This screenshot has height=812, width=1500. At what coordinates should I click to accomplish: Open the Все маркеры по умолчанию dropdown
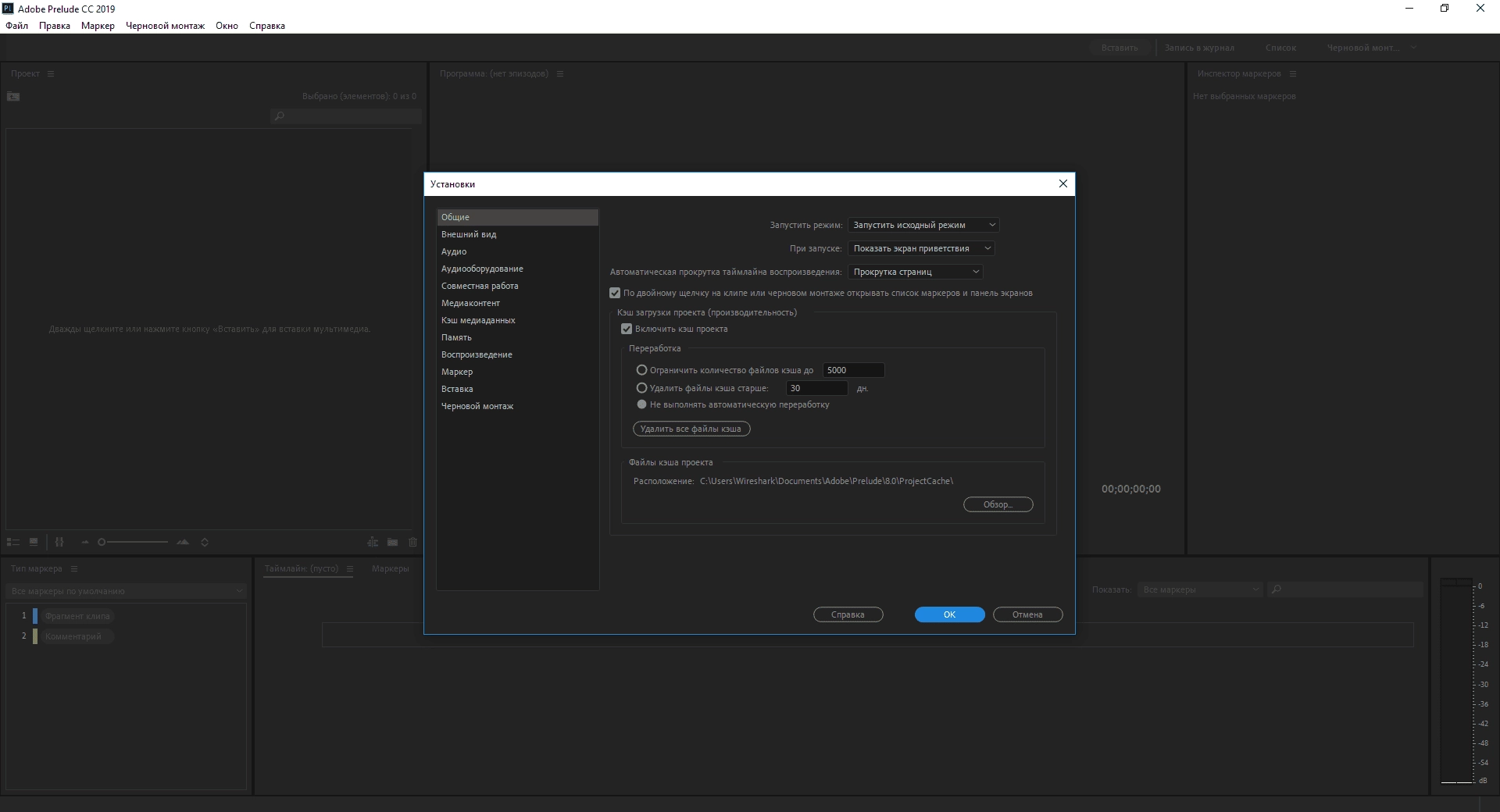click(x=127, y=591)
